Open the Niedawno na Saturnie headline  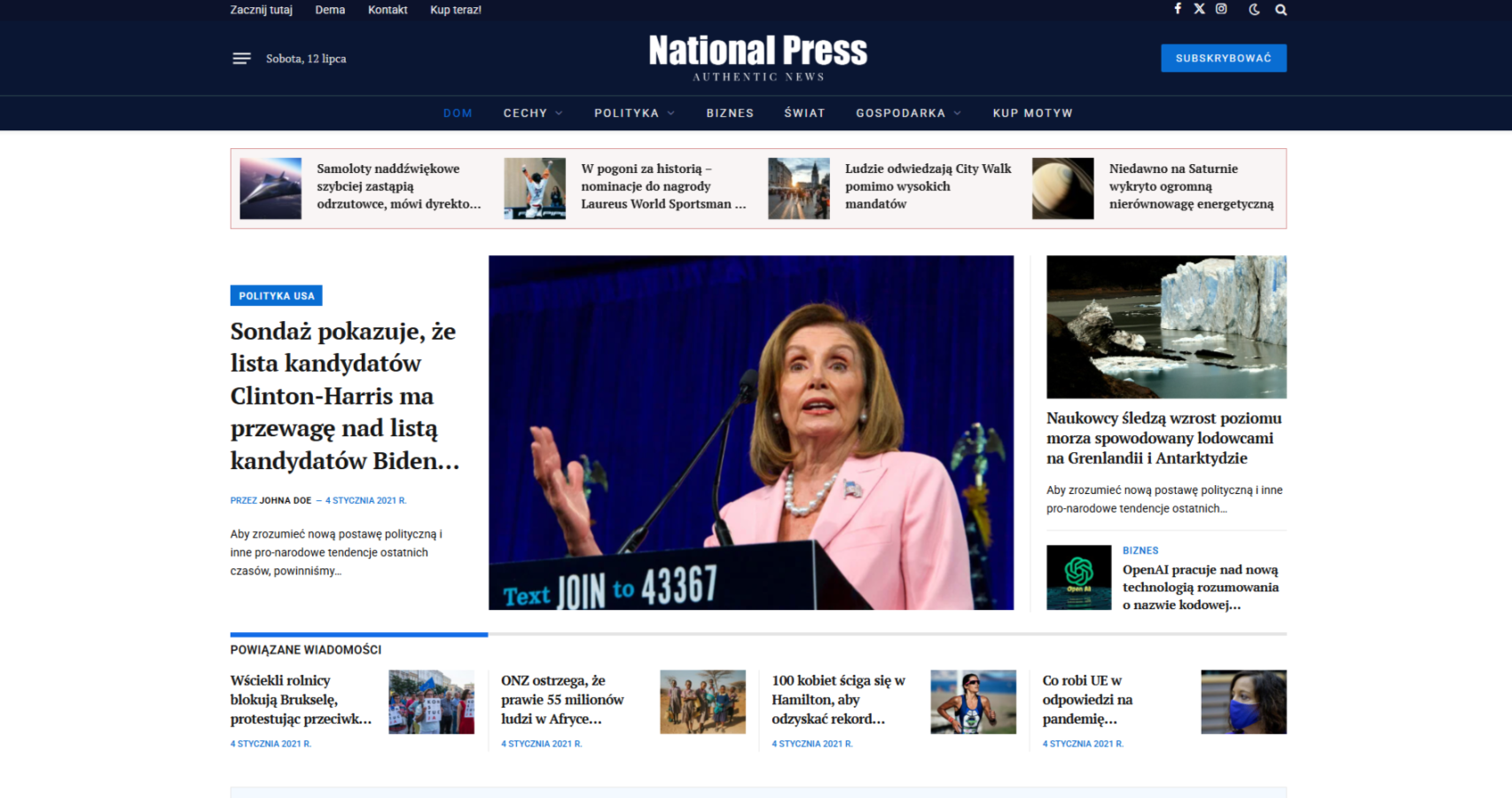[1191, 186]
